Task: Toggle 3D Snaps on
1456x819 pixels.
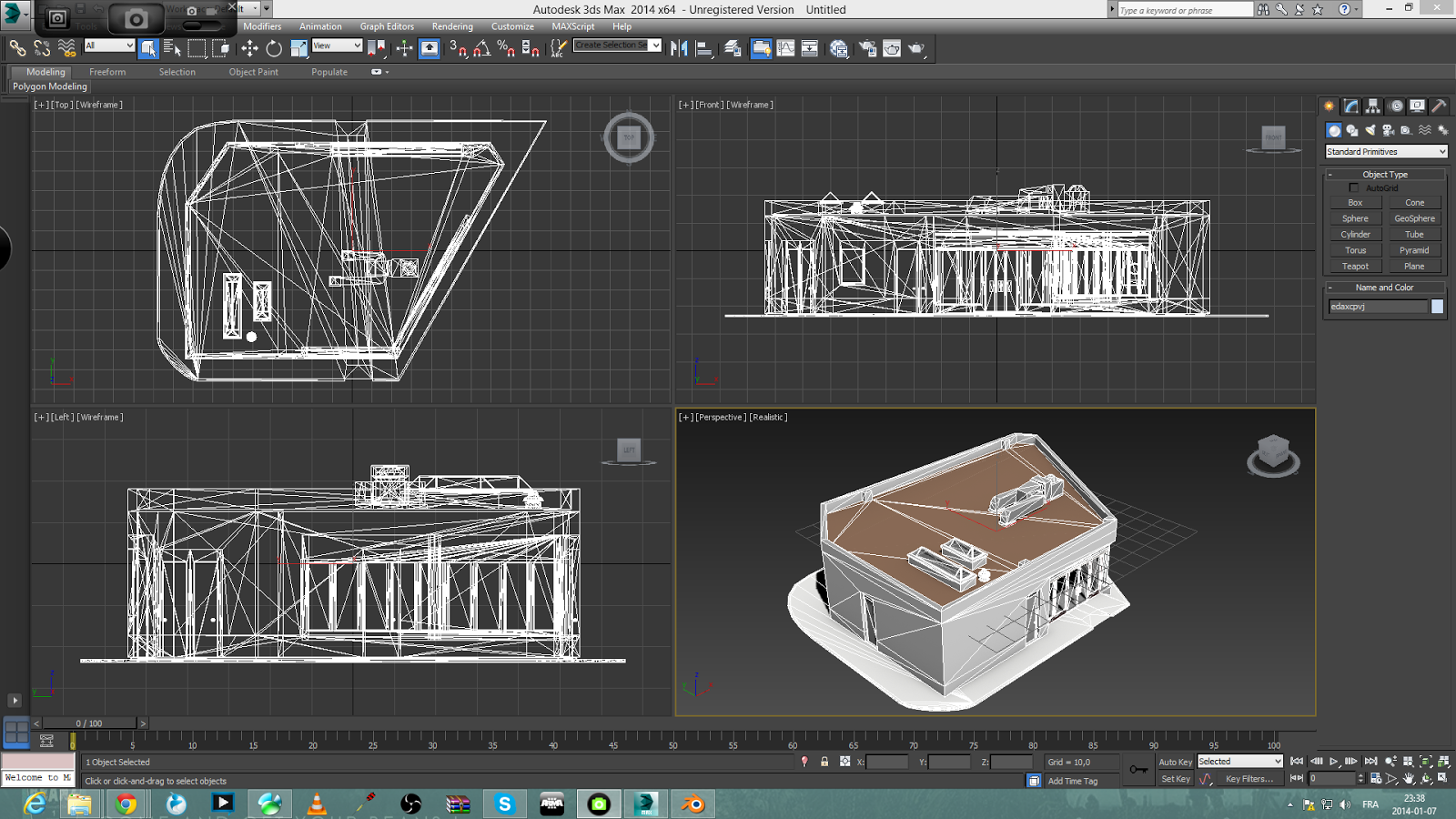Action: (x=458, y=48)
